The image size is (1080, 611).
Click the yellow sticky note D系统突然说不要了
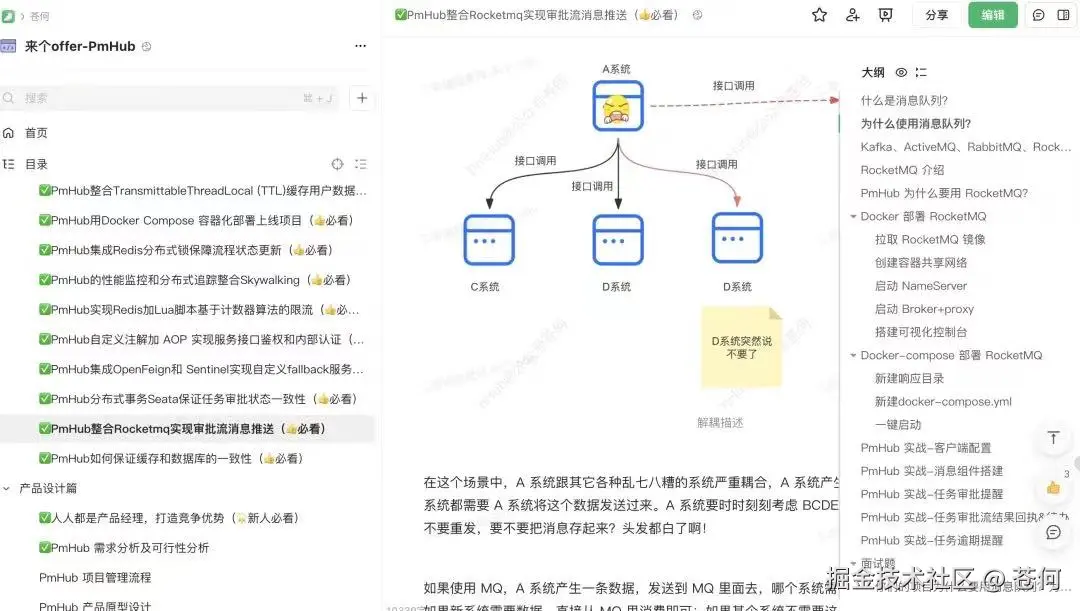(742, 348)
